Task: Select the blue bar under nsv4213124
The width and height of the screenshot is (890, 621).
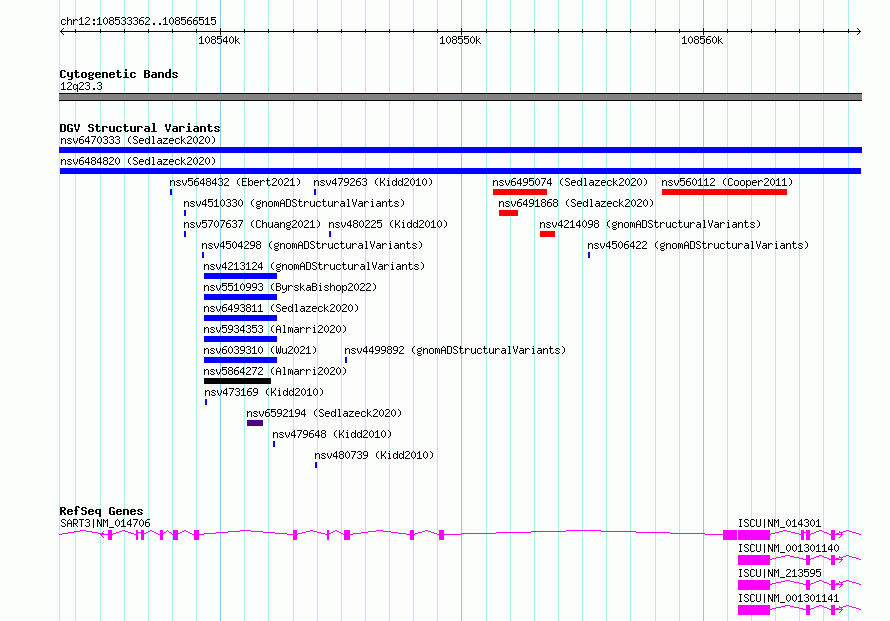Action: 241,276
